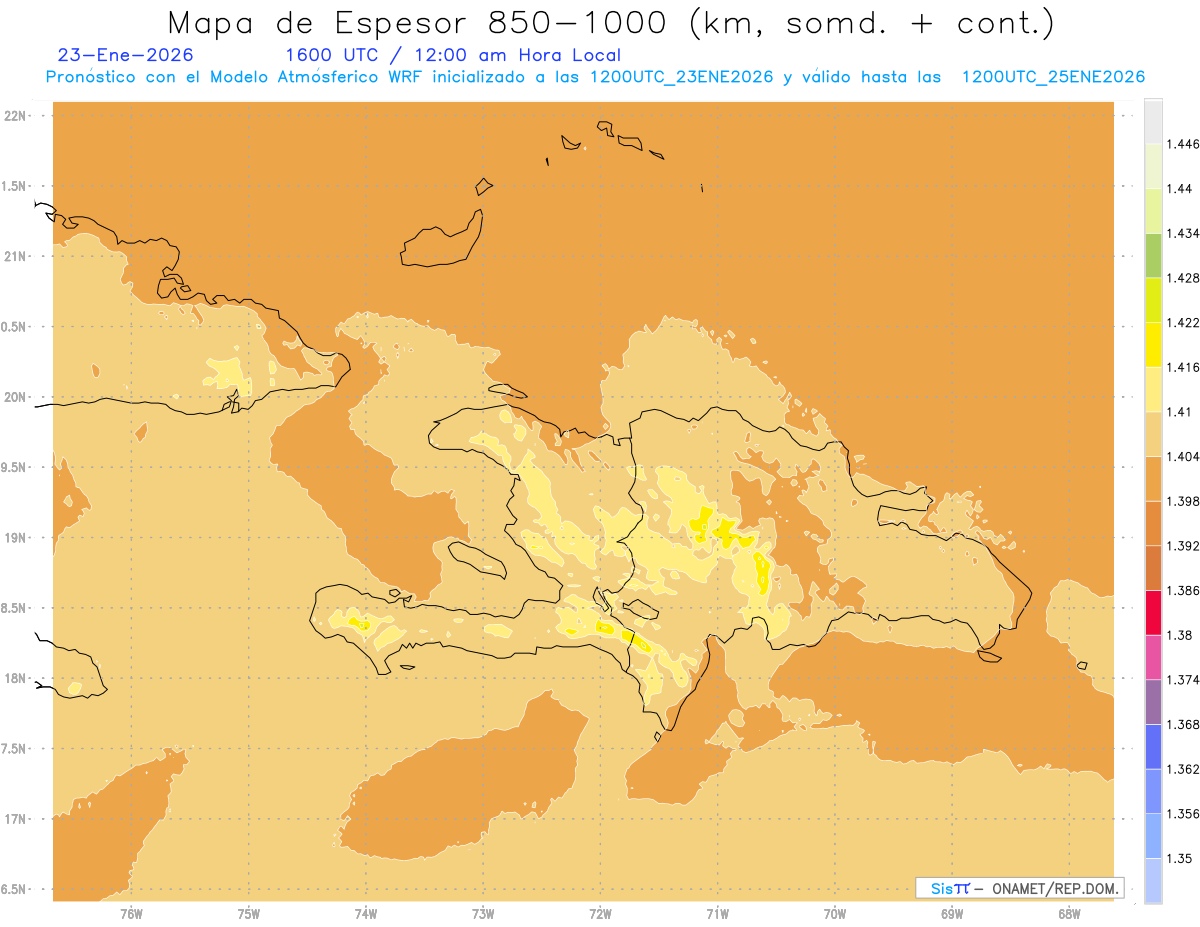The width and height of the screenshot is (1200, 927).
Task: Click the longitude label '68W'
Action: tap(1069, 913)
